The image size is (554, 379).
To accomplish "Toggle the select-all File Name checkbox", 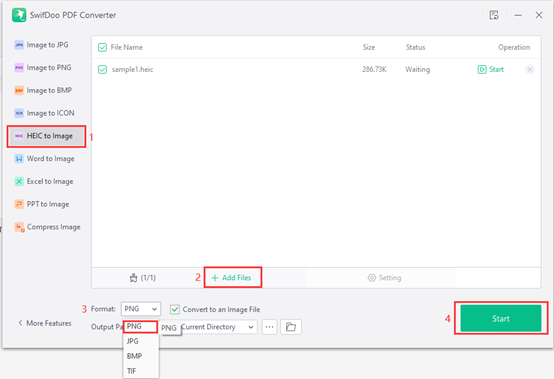I will pyautogui.click(x=102, y=47).
